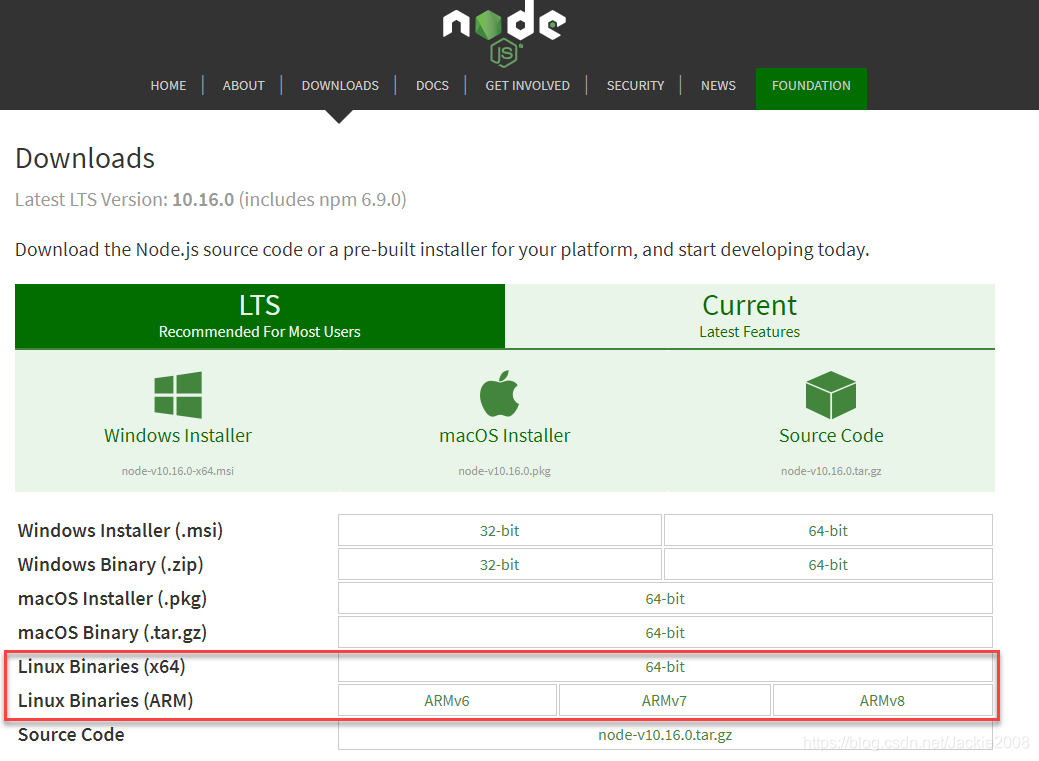This screenshot has height=761, width=1039.
Task: Download Linux Binaries ARMv6
Action: point(447,701)
